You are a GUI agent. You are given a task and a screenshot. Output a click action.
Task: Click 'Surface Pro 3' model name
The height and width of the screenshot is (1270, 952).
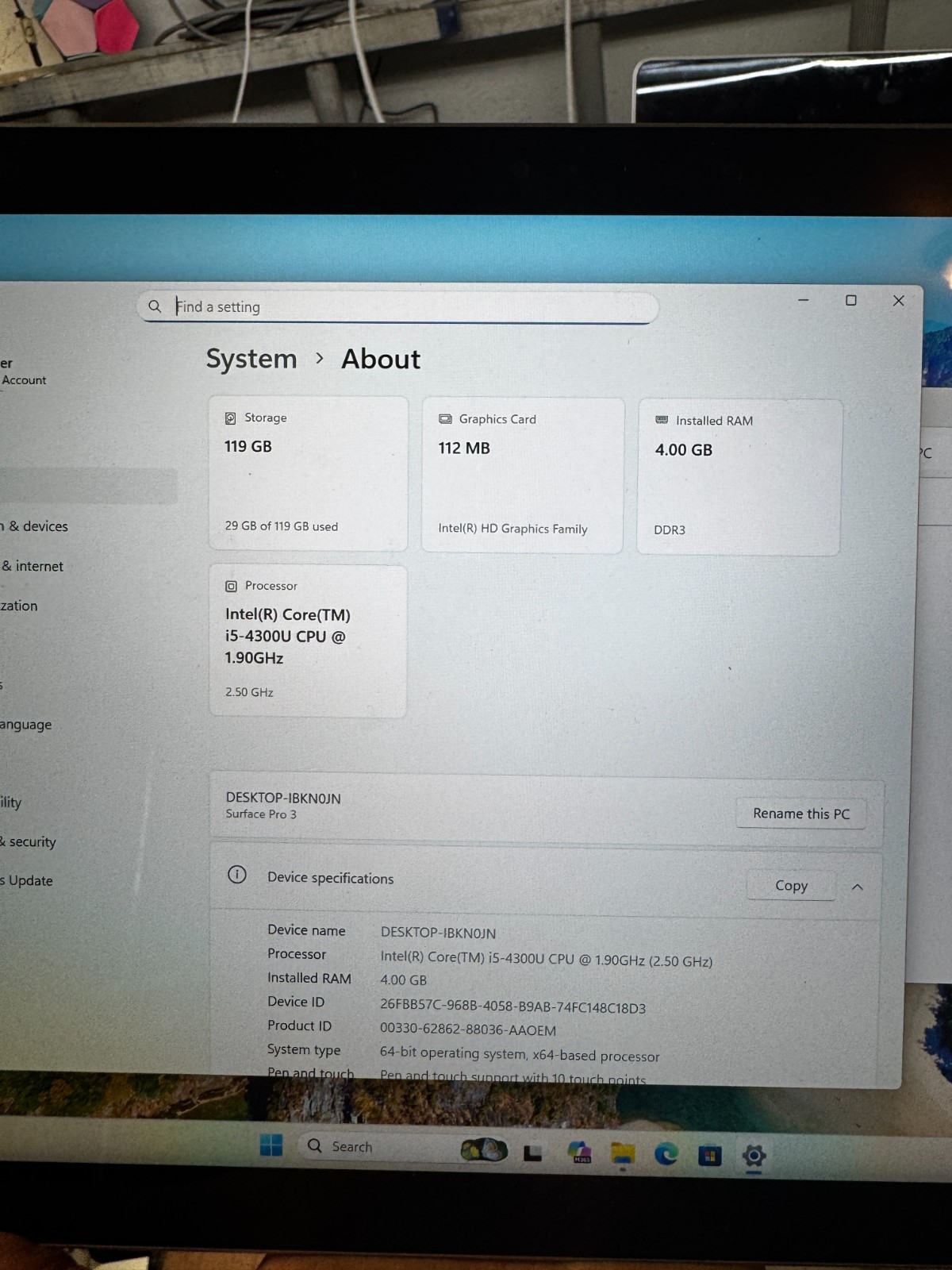tap(261, 814)
